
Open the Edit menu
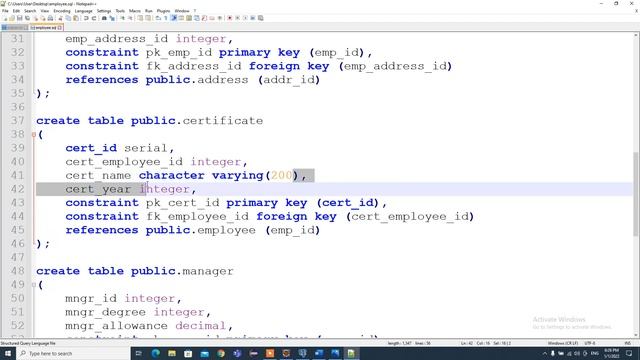(x=16, y=11)
